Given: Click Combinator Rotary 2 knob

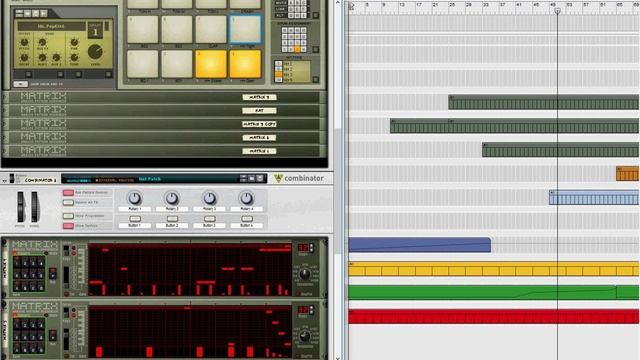Looking at the screenshot, I should [x=172, y=198].
